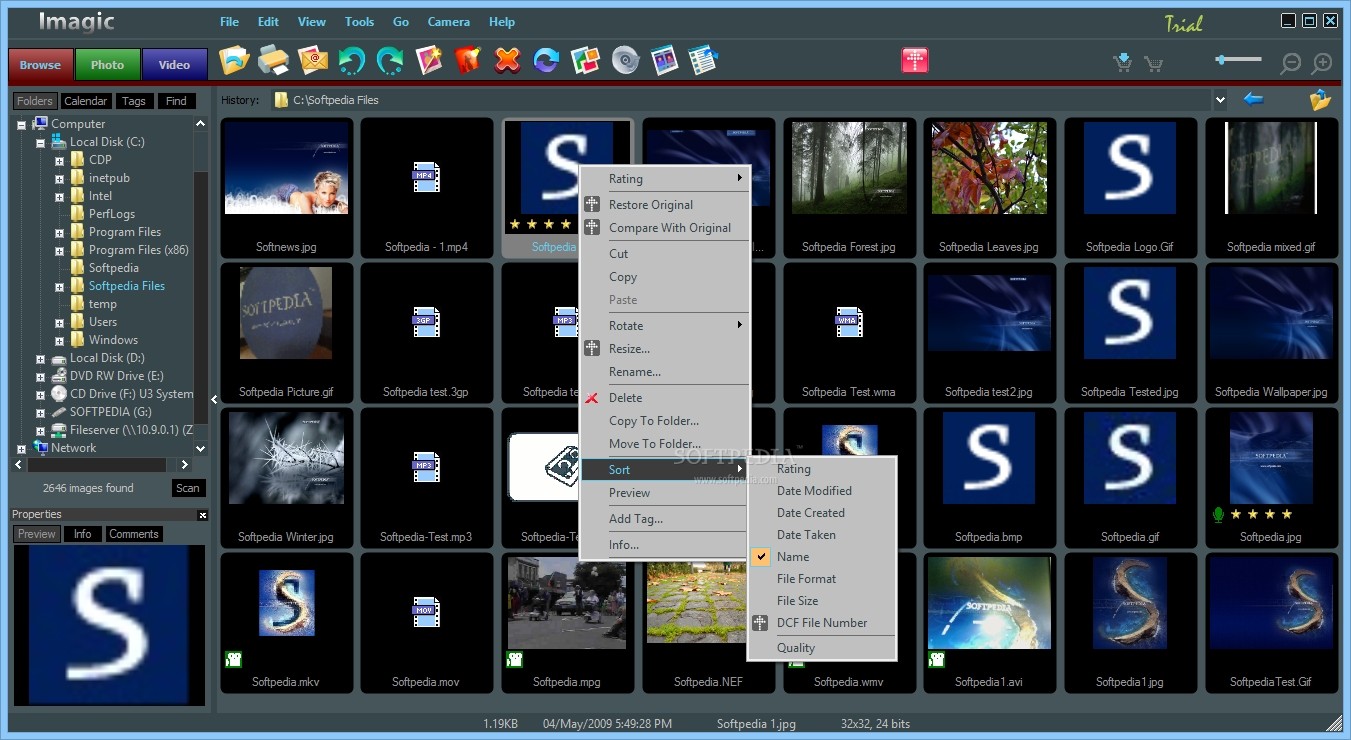Click the disc burn icon

(x=625, y=61)
